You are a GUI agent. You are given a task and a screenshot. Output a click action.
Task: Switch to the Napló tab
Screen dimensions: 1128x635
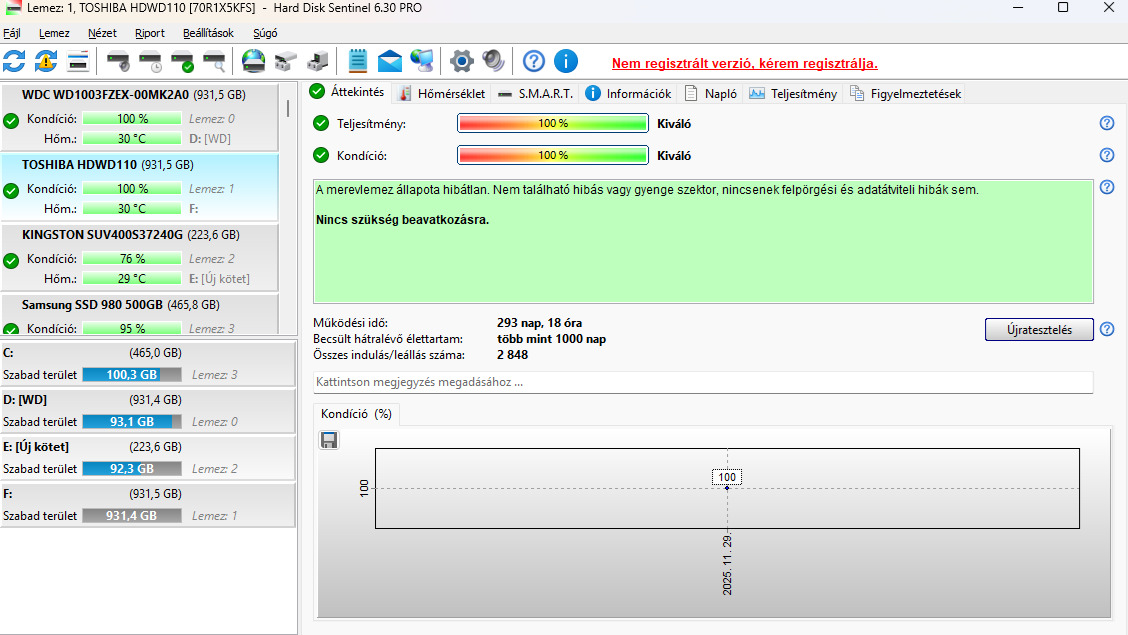711,93
